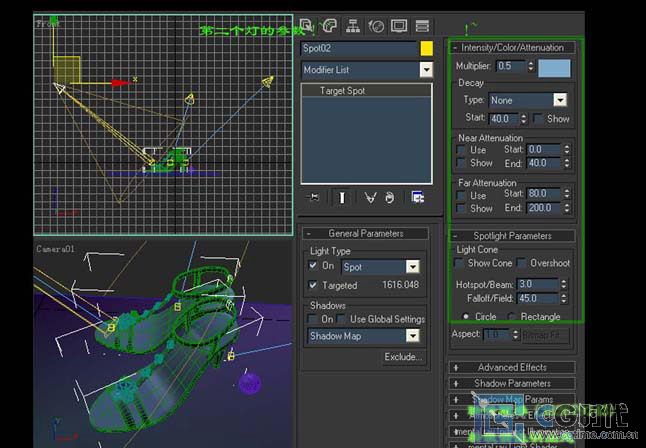Collapse the General Parameters rollout

365,233
